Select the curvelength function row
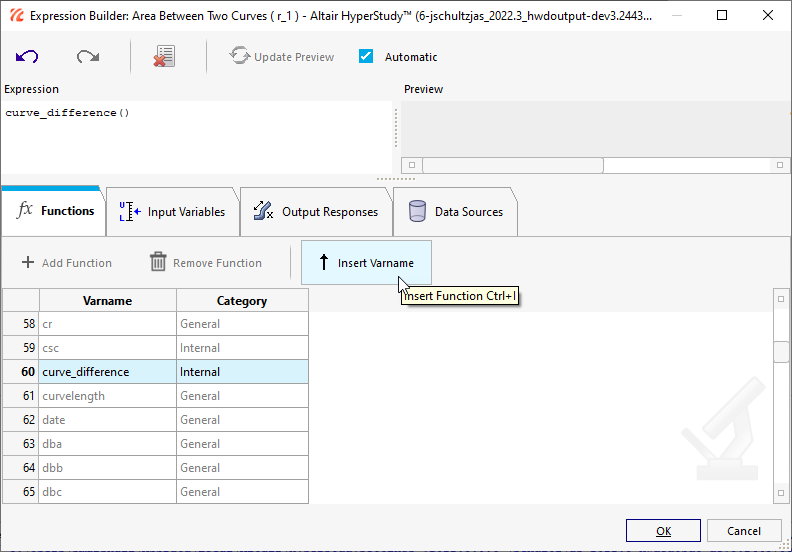Screen dimensions: 792x552 (x=107, y=396)
